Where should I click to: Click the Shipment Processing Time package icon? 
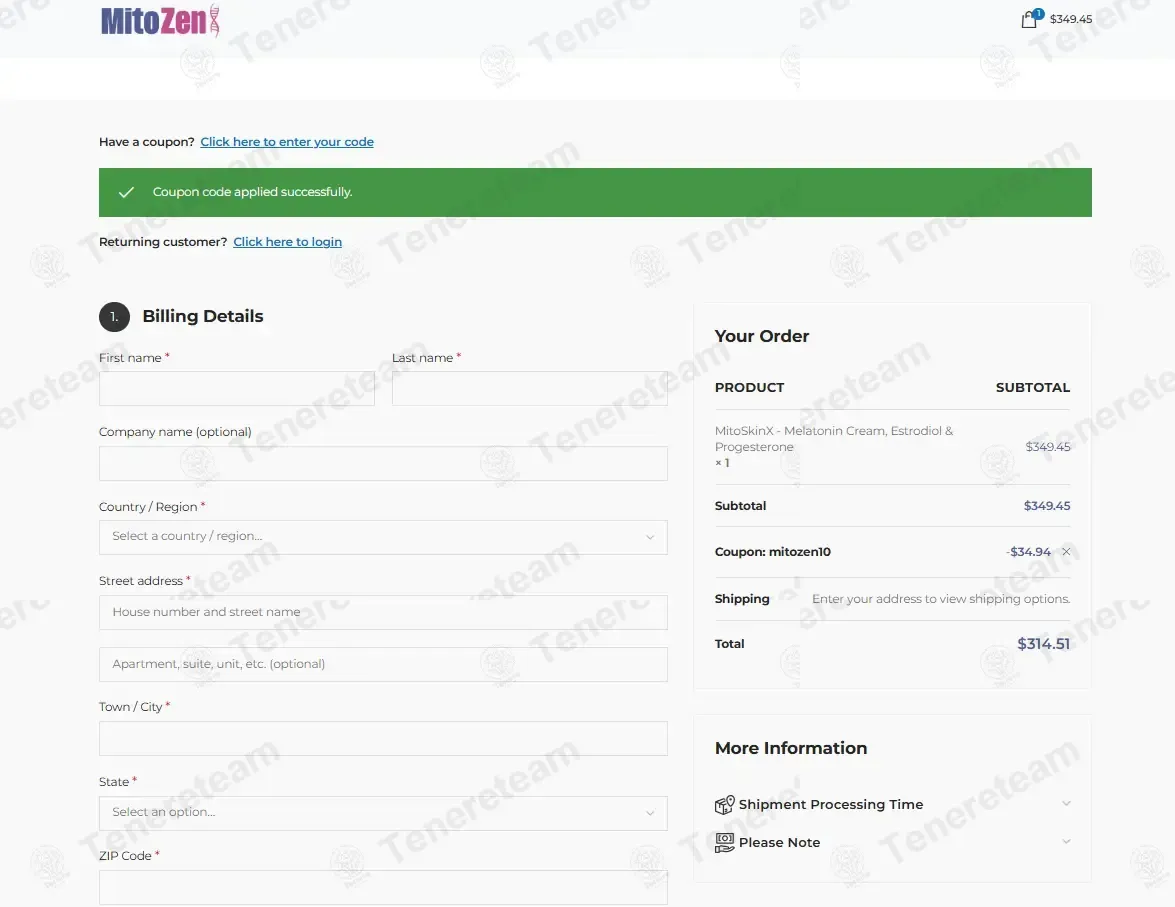(x=724, y=804)
